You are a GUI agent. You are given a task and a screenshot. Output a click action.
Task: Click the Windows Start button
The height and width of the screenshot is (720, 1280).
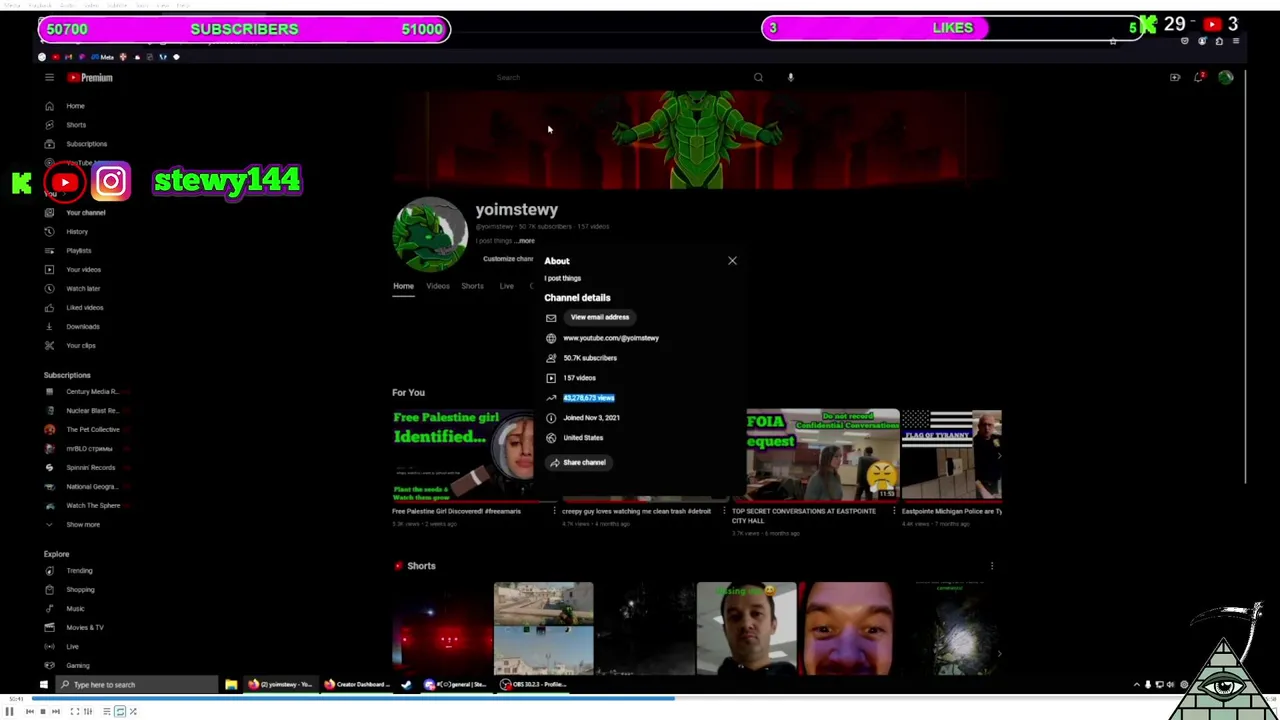click(x=43, y=685)
